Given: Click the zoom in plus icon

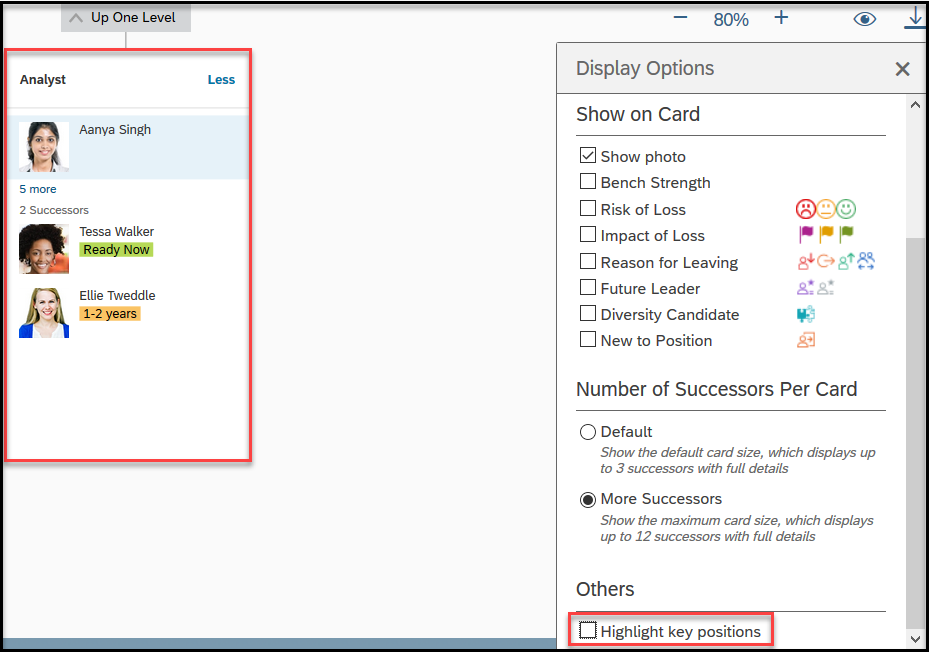Looking at the screenshot, I should [x=781, y=18].
